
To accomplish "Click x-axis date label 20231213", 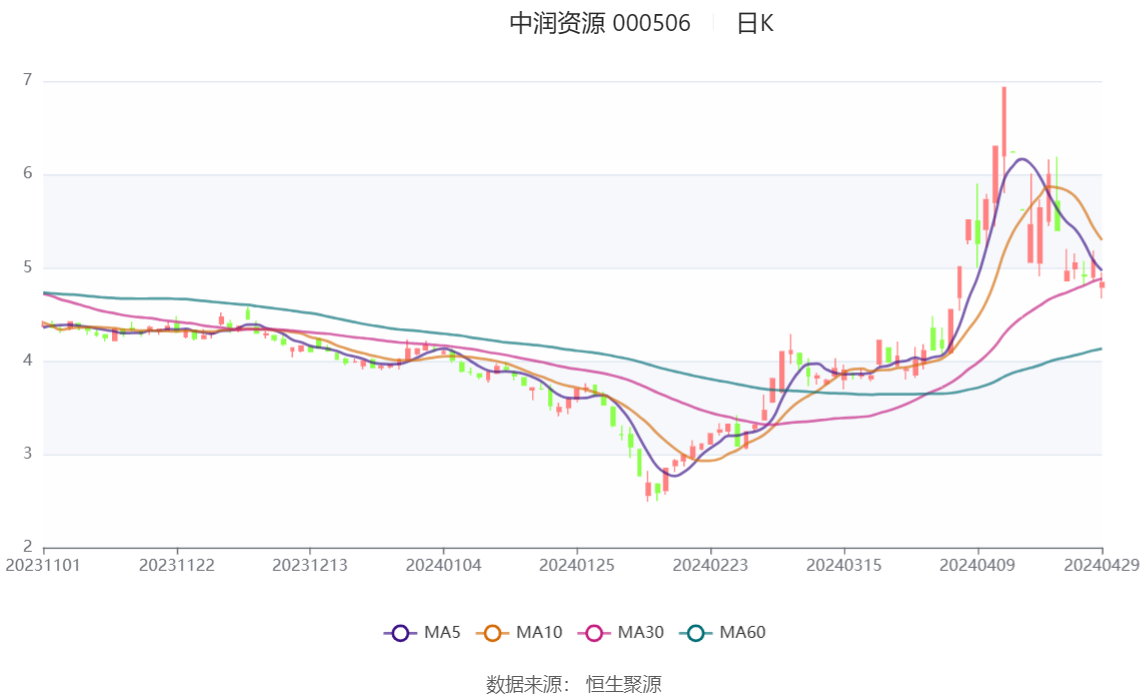I will click(x=310, y=565).
